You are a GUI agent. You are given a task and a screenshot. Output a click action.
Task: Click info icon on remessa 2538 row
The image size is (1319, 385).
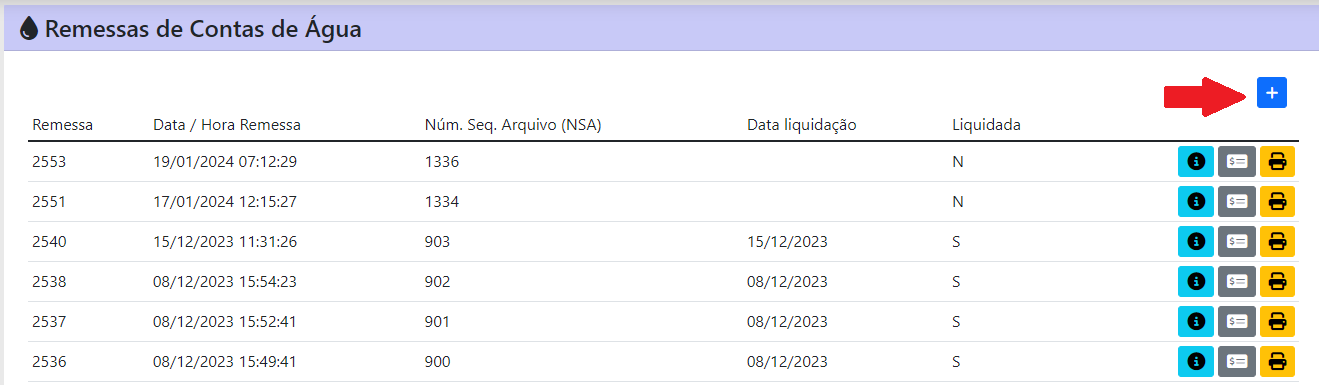coord(1195,281)
